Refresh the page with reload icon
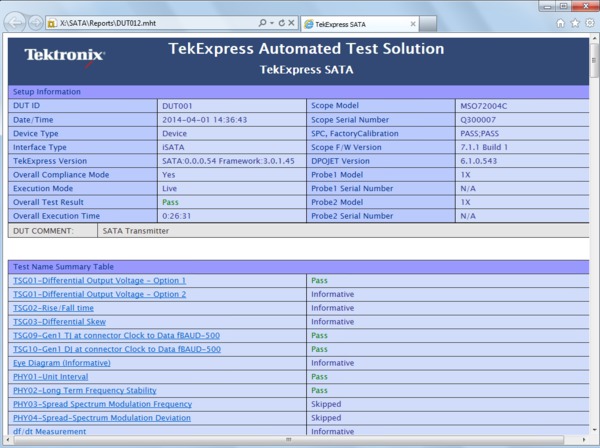600x448 pixels. [x=280, y=22]
